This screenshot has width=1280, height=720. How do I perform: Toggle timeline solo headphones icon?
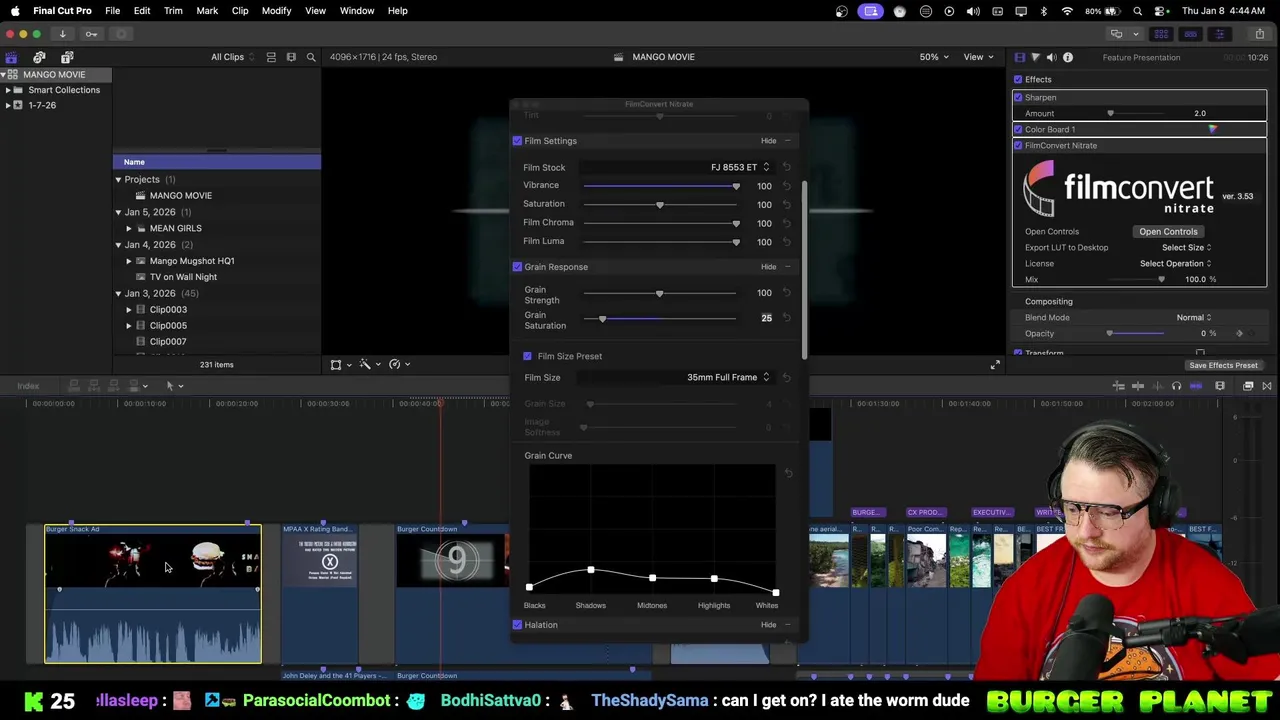pyautogui.click(x=1176, y=386)
